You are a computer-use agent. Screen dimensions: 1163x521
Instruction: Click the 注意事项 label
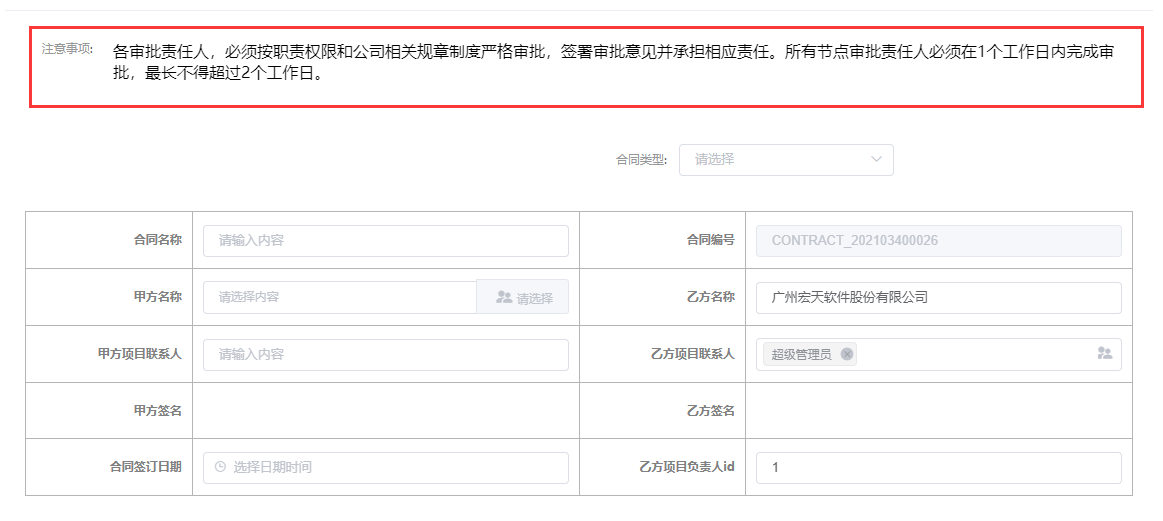[x=67, y=48]
